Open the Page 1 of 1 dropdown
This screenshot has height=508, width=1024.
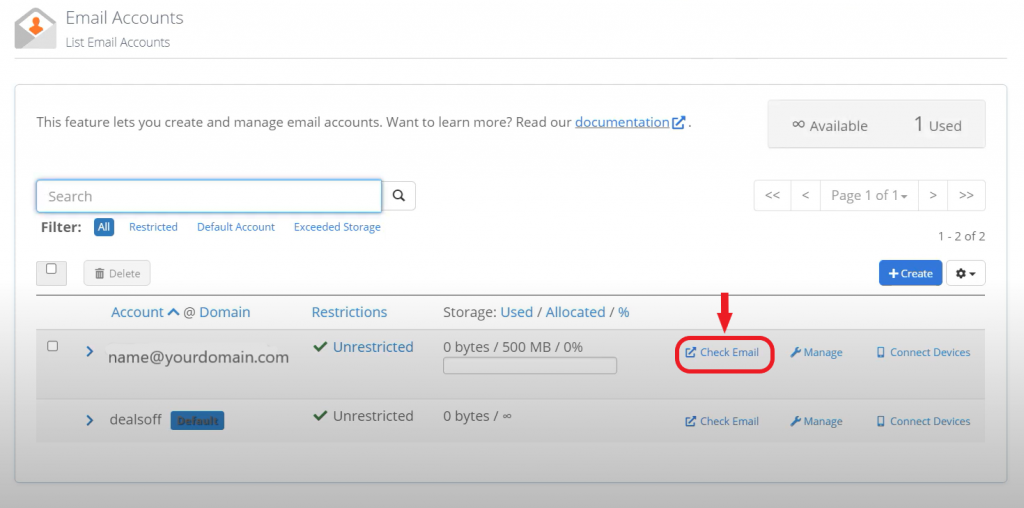tap(869, 195)
